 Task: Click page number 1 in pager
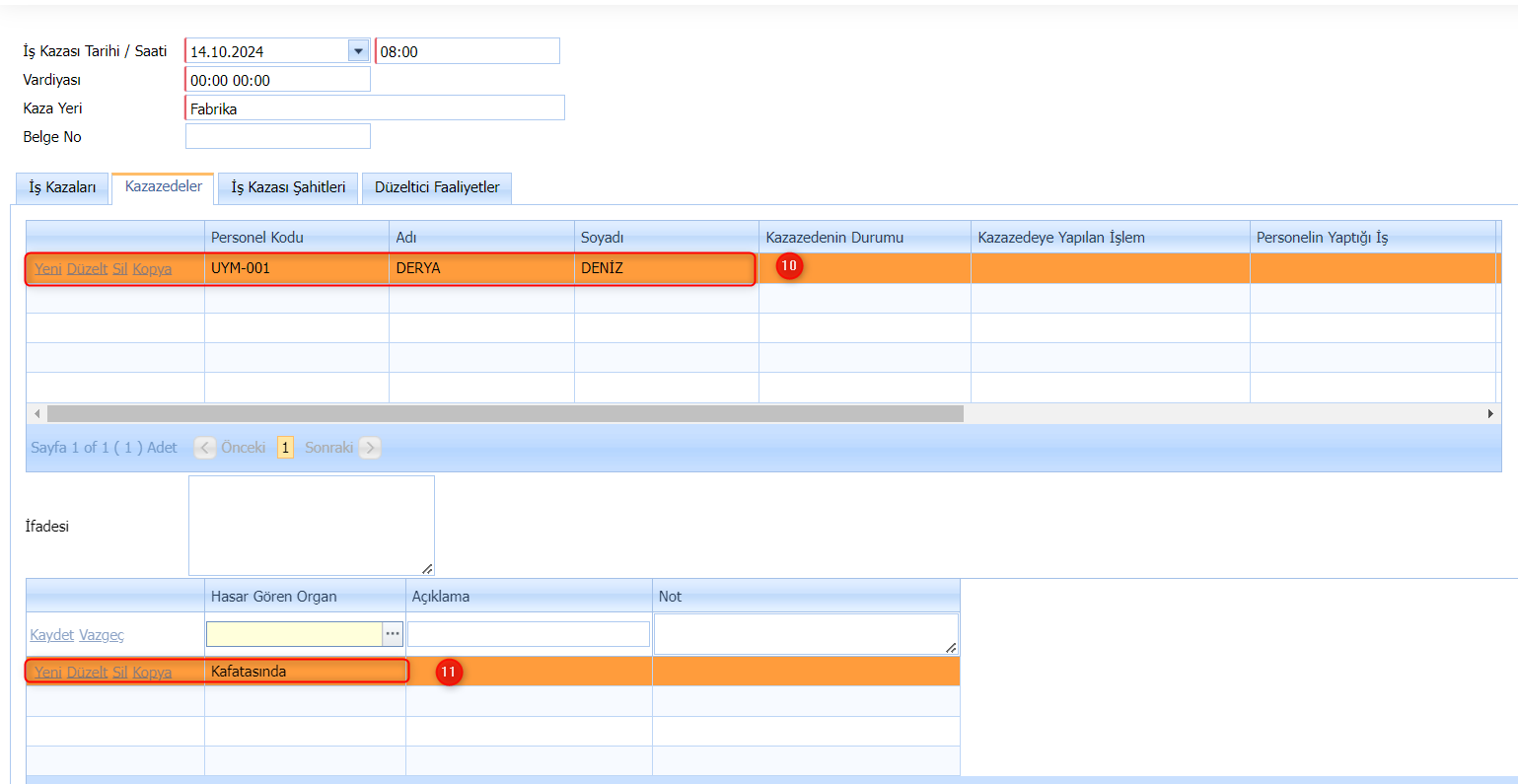(285, 448)
